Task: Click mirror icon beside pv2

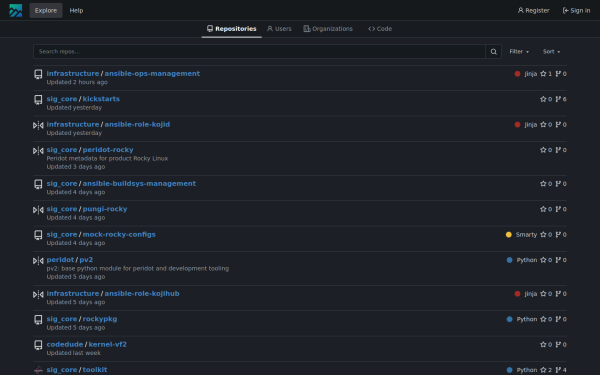Action: tap(38, 261)
